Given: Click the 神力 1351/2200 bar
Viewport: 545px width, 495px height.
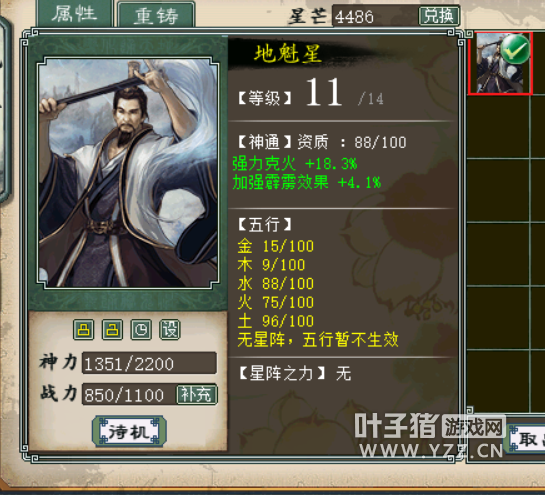Looking at the screenshot, I should 149,363.
